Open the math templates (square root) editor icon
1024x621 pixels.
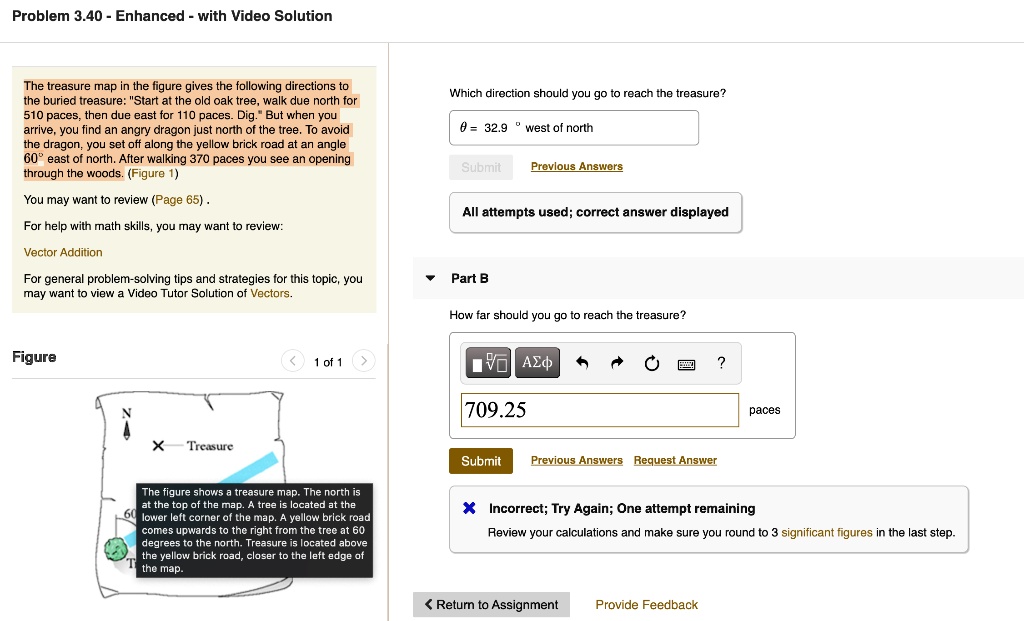[487, 362]
